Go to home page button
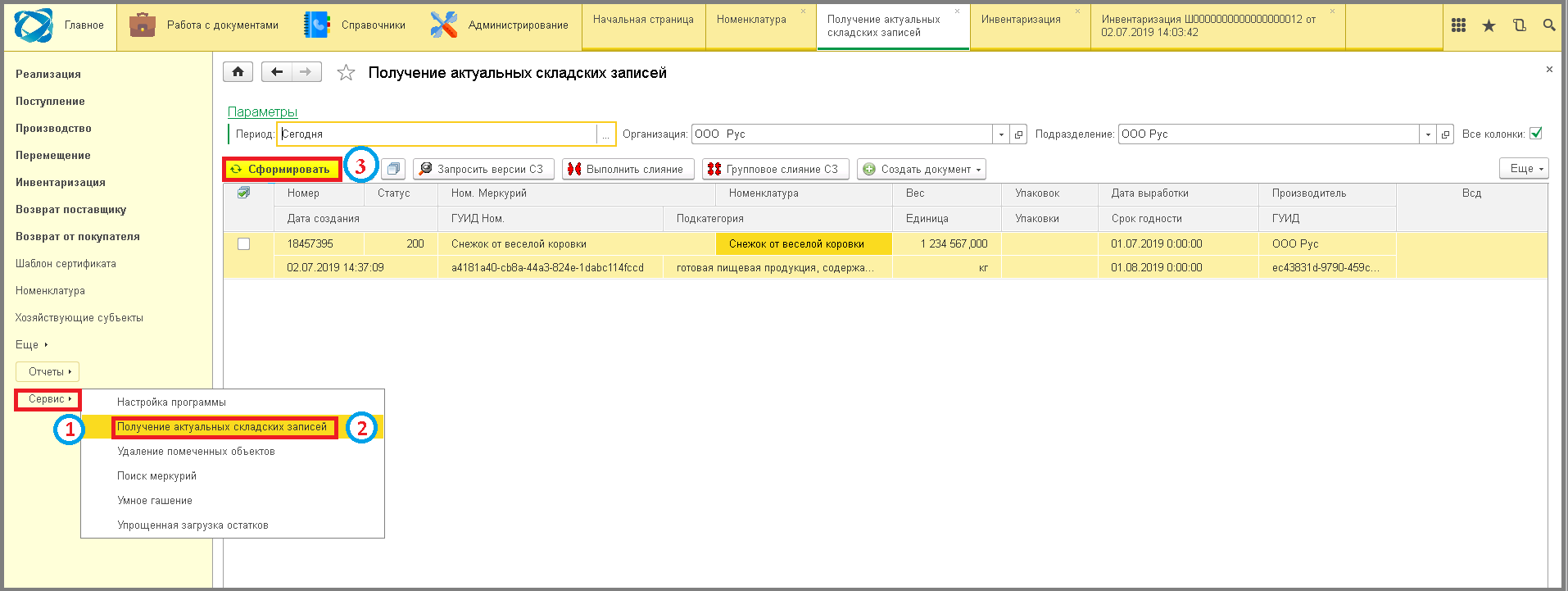 [x=238, y=72]
